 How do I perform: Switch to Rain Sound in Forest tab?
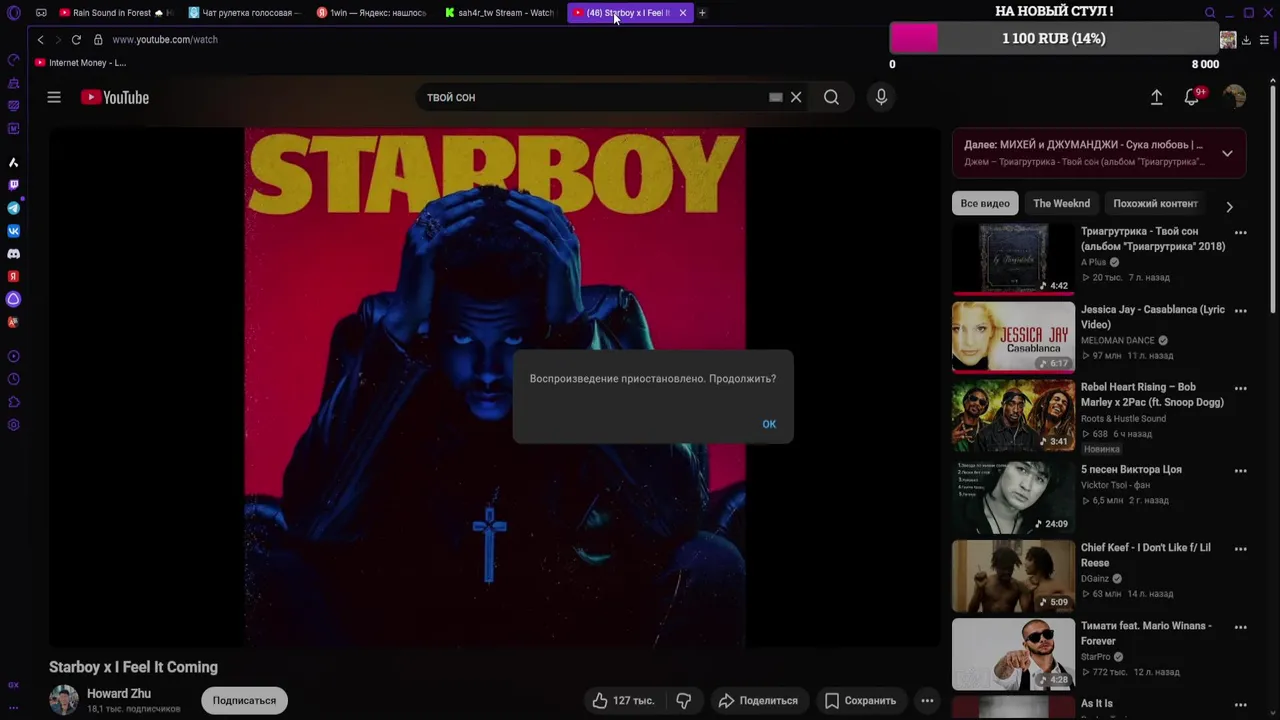pyautogui.click(x=116, y=13)
